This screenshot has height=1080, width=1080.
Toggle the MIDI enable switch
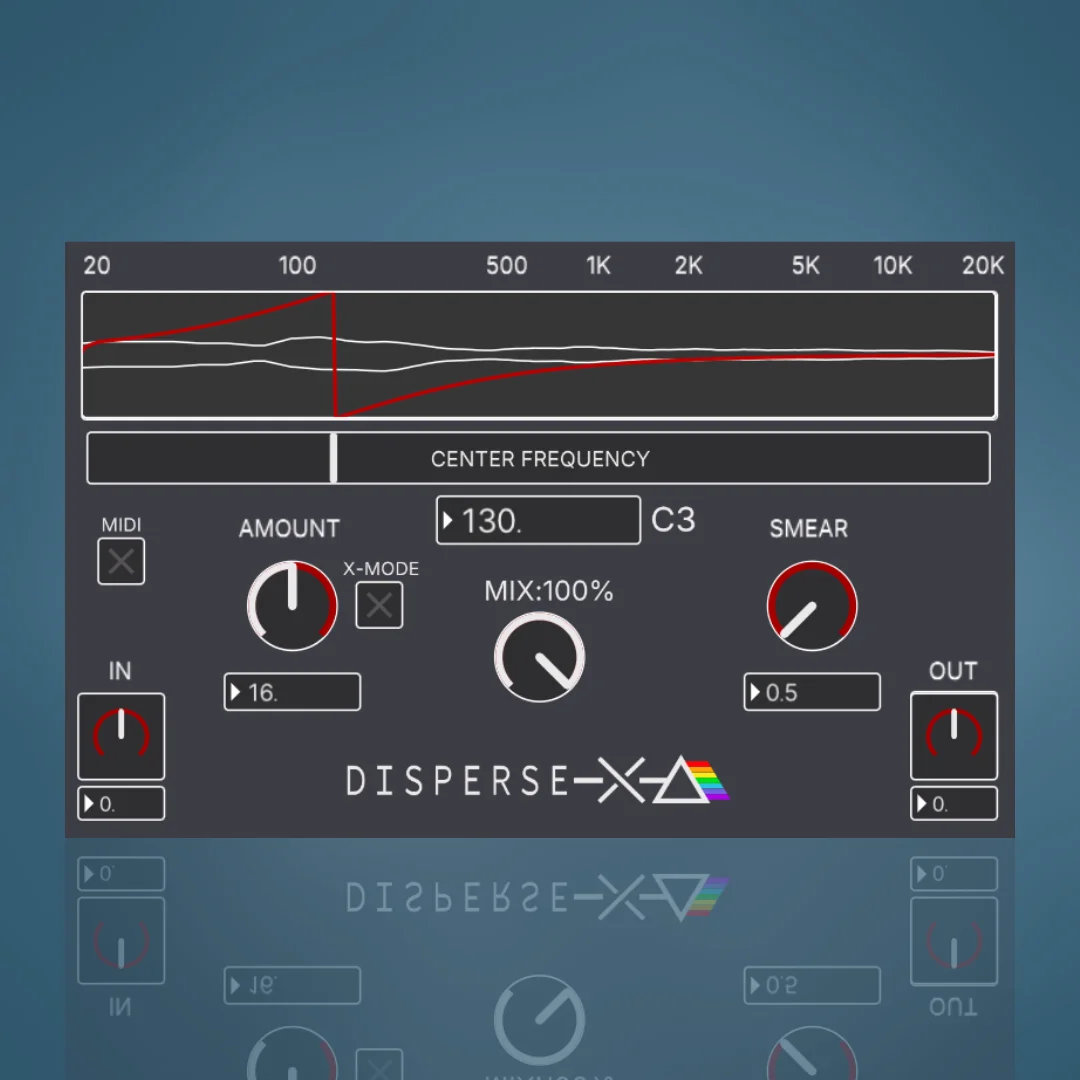pos(121,561)
